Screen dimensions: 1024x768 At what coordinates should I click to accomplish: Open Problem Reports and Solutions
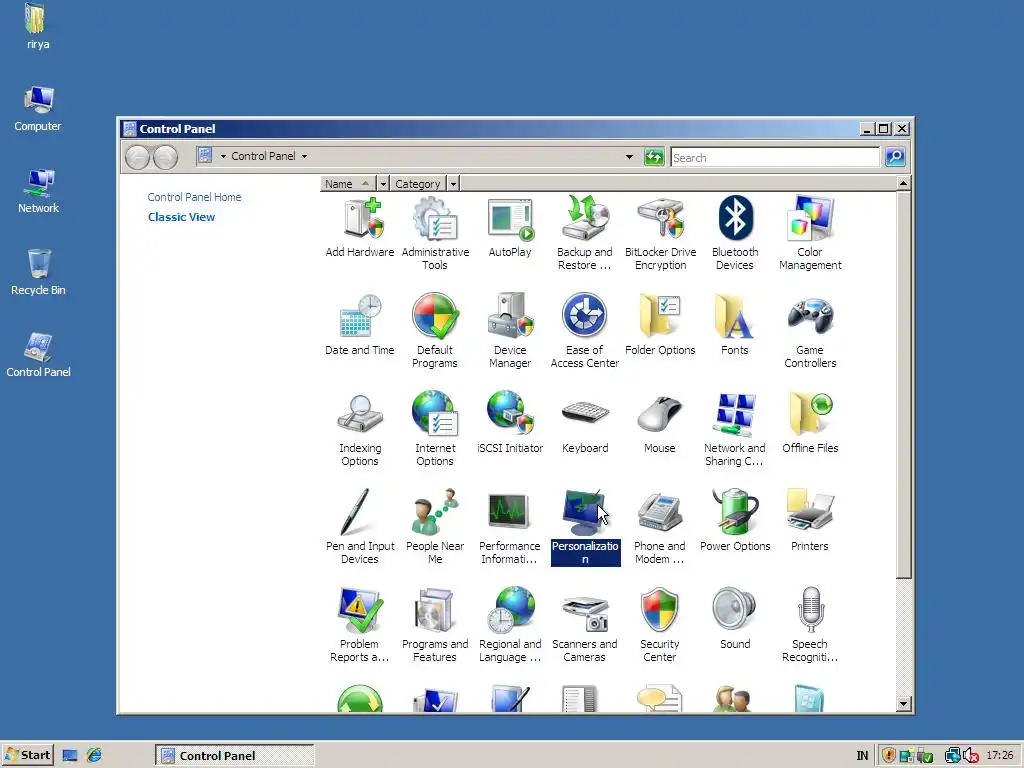point(360,625)
